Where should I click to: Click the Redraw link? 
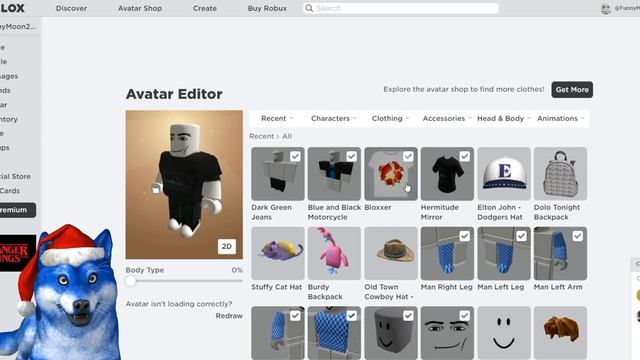coord(229,316)
